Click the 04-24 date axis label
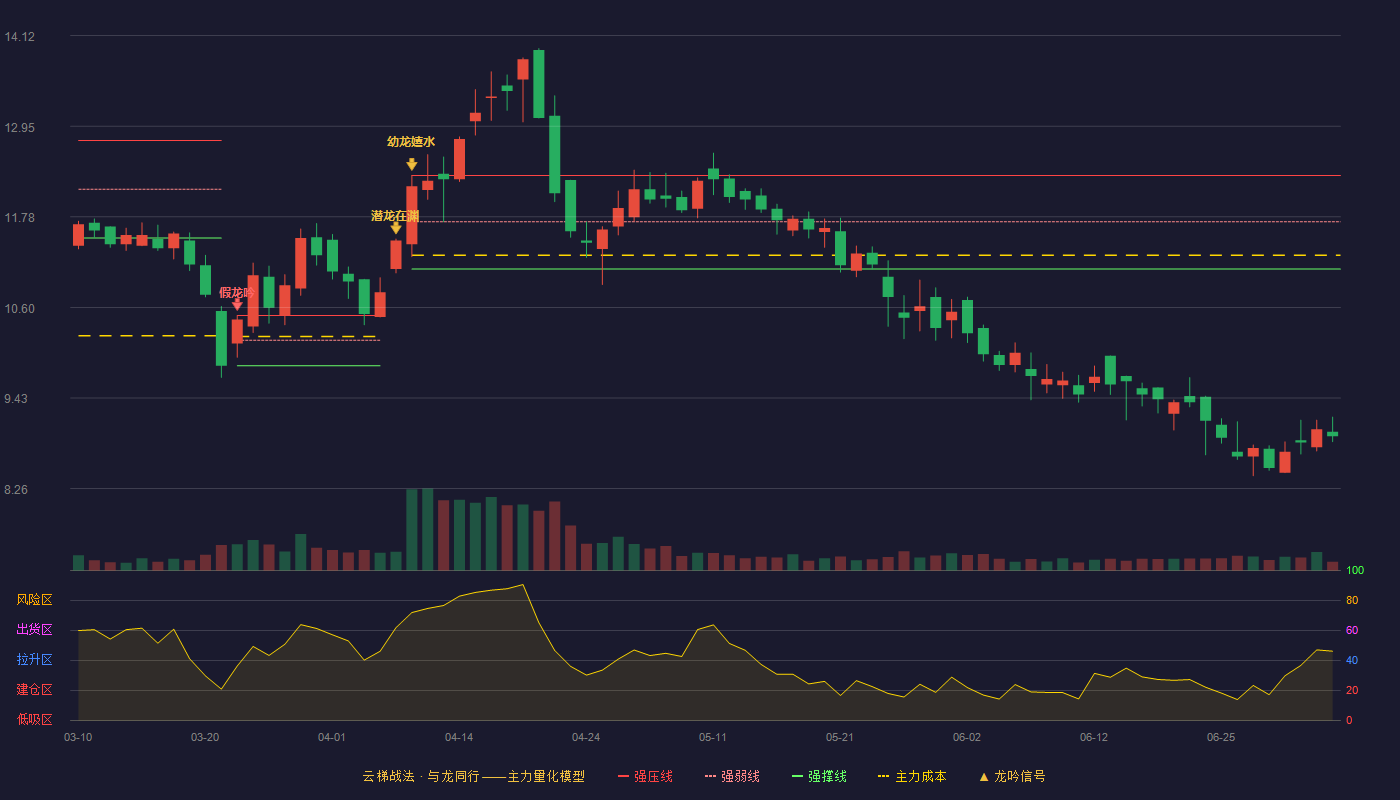 586,737
